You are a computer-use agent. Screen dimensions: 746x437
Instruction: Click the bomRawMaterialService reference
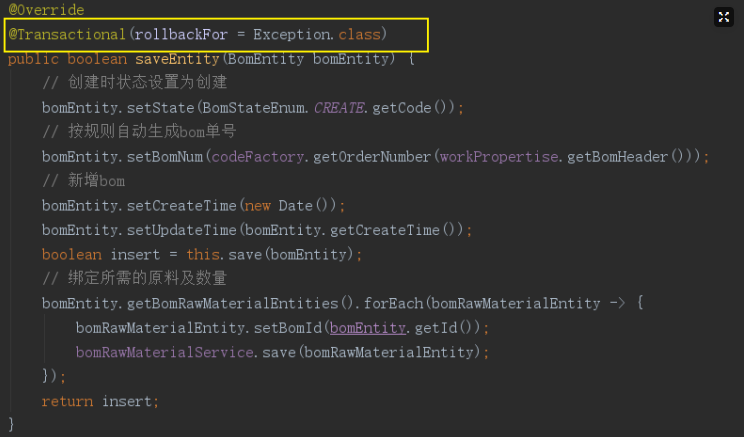coord(166,353)
